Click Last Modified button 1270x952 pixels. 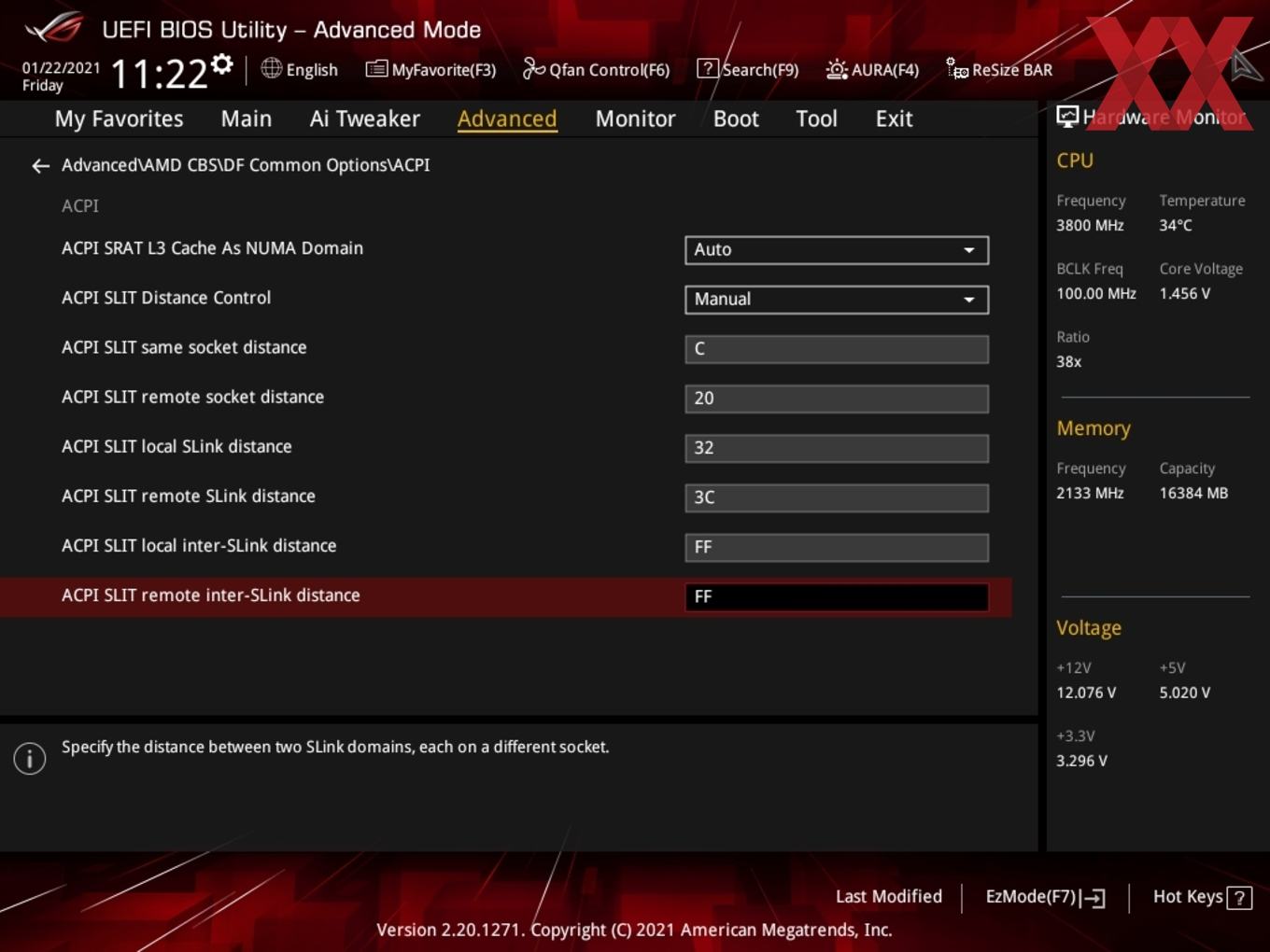(x=889, y=896)
